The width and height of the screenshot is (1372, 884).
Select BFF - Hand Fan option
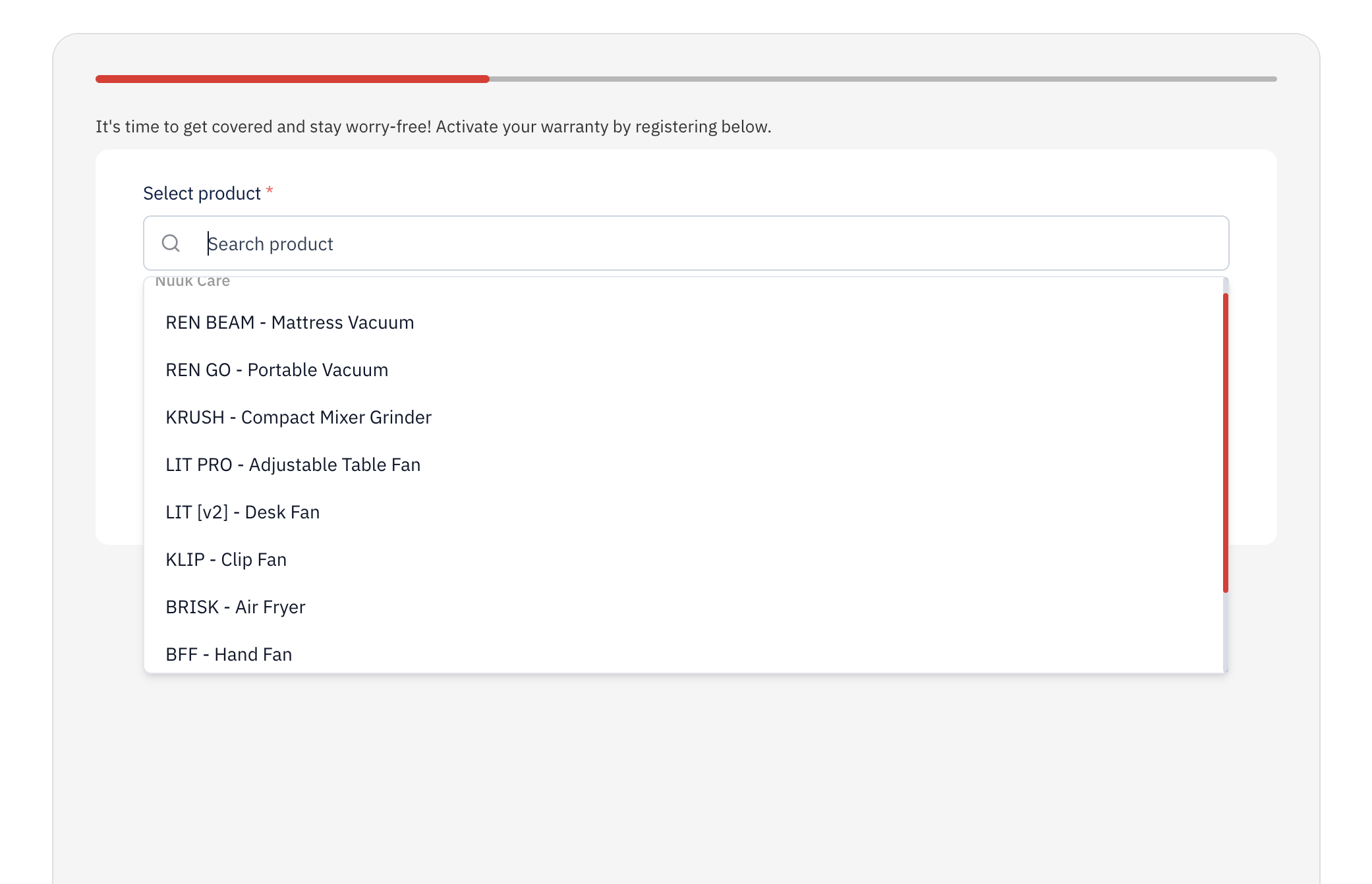pos(683,653)
